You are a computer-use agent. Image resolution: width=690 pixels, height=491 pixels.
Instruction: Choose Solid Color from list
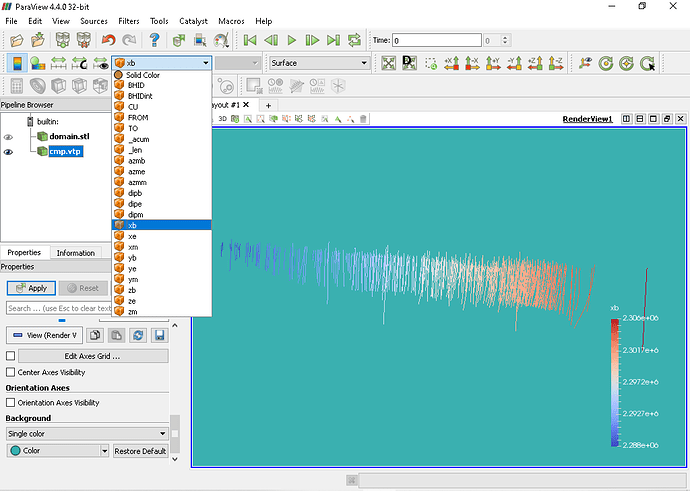click(161, 75)
